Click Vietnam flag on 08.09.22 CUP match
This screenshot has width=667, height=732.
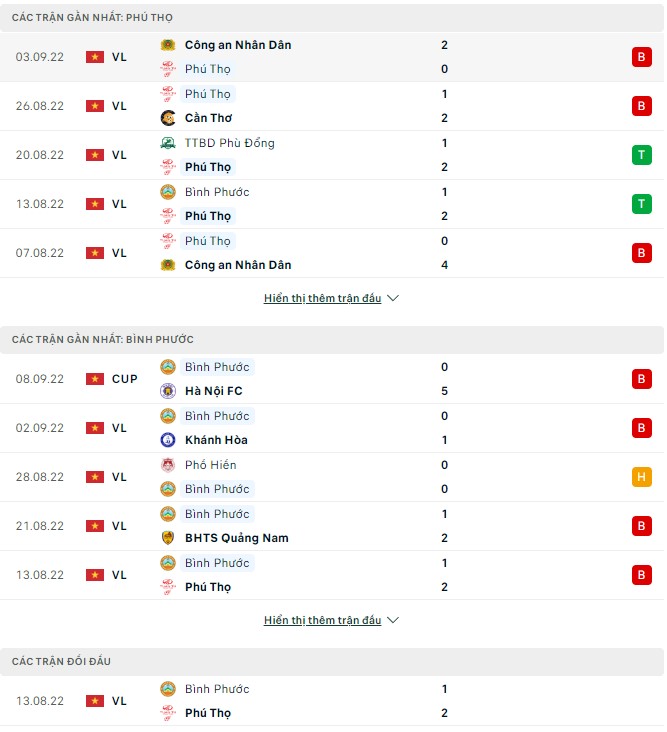pos(95,379)
